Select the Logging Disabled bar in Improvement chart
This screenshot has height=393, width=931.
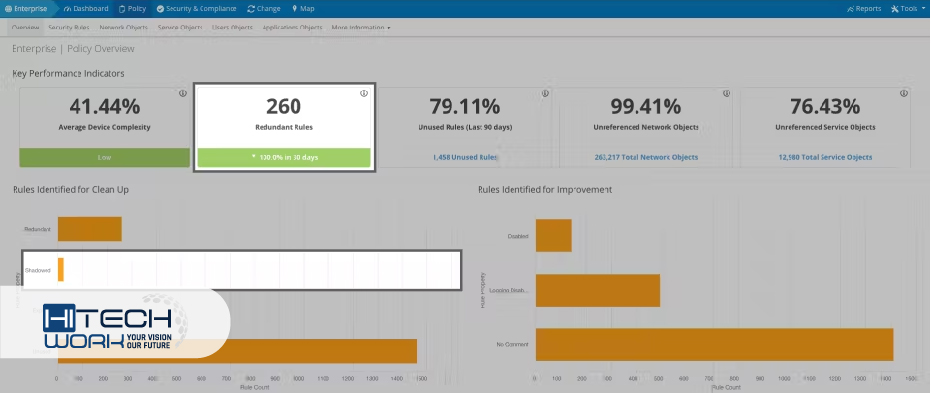coord(598,290)
